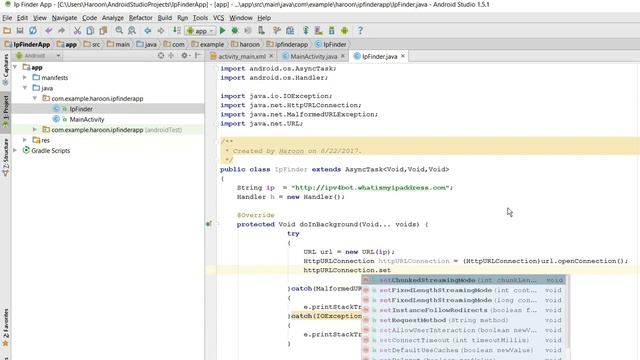Click the Attach debugger to process icon
The height and width of the screenshot is (360, 640).
tap(261, 31)
